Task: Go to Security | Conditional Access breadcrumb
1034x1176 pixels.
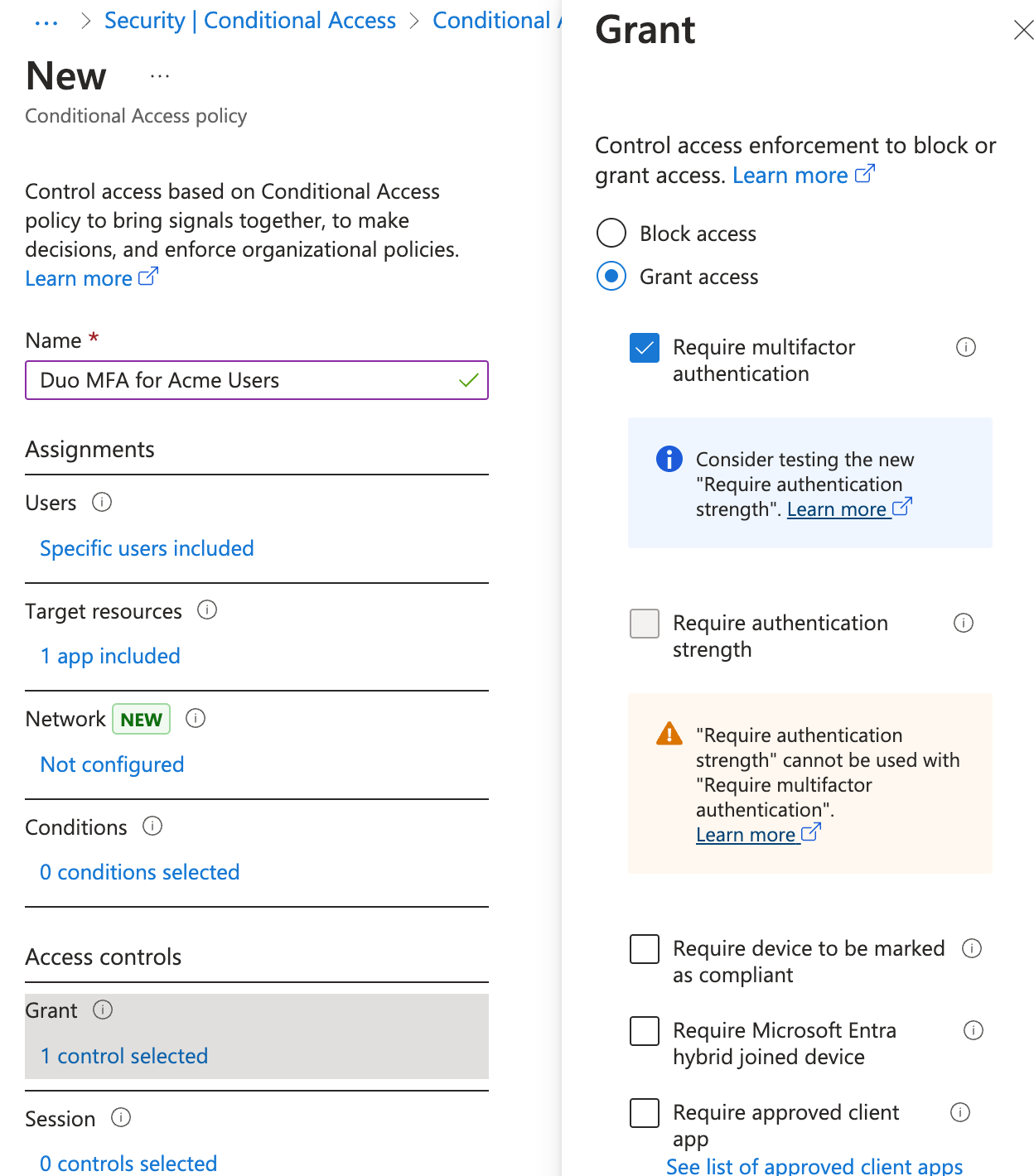Action: coord(250,21)
